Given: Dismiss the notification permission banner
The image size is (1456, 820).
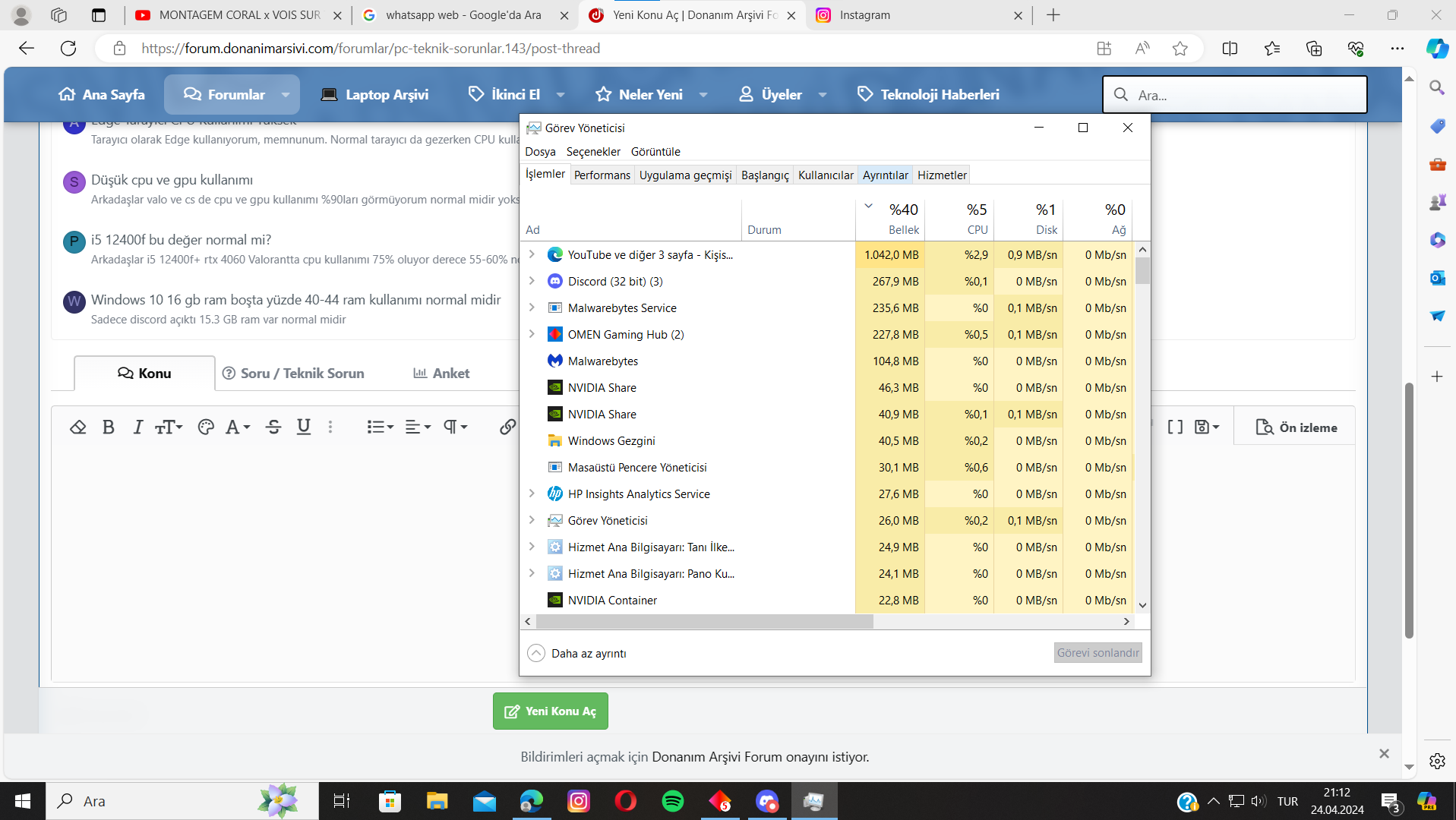Looking at the screenshot, I should [1384, 754].
